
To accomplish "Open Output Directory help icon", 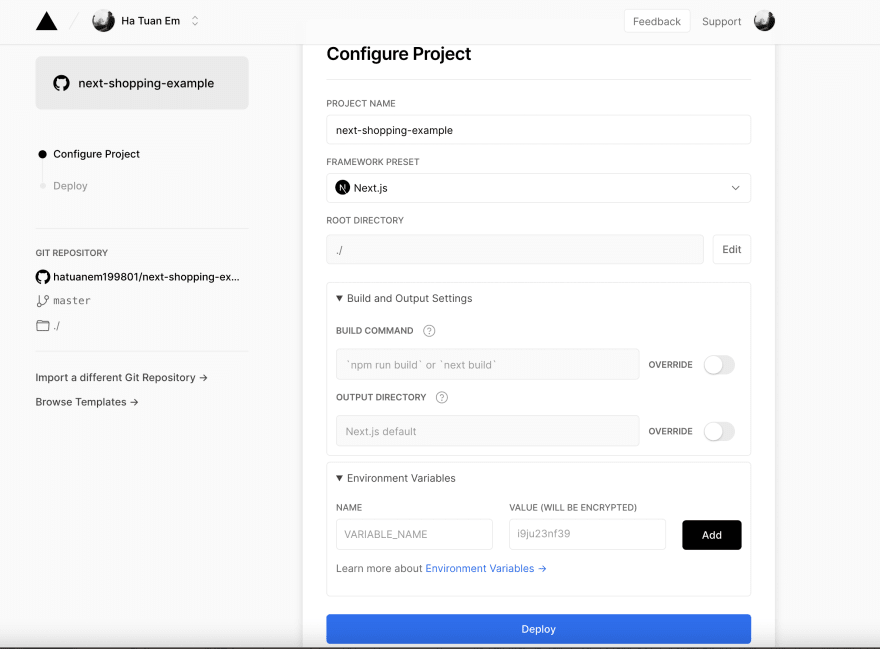I will [x=442, y=397].
